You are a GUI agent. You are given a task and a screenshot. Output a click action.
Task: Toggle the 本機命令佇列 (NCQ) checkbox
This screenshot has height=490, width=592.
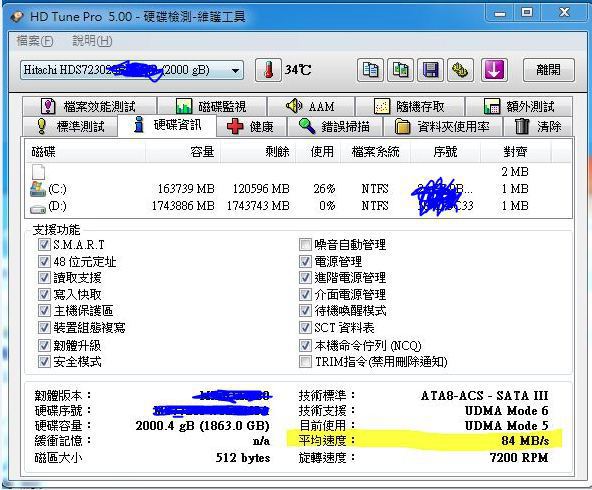coord(305,345)
